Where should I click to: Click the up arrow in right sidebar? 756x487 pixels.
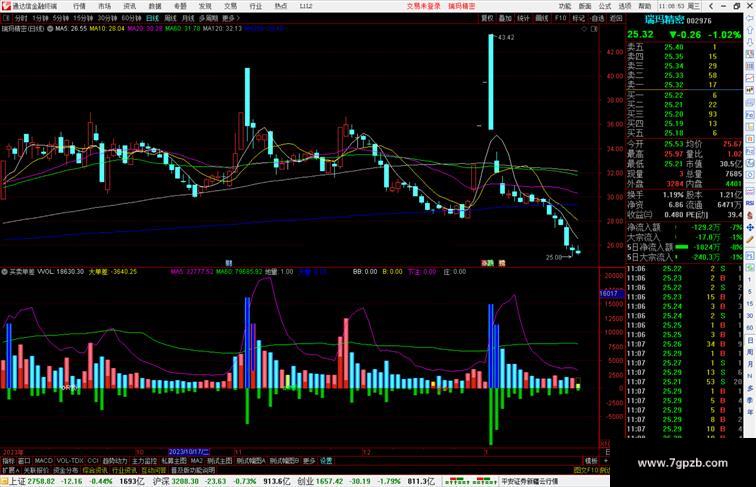pos(750,30)
